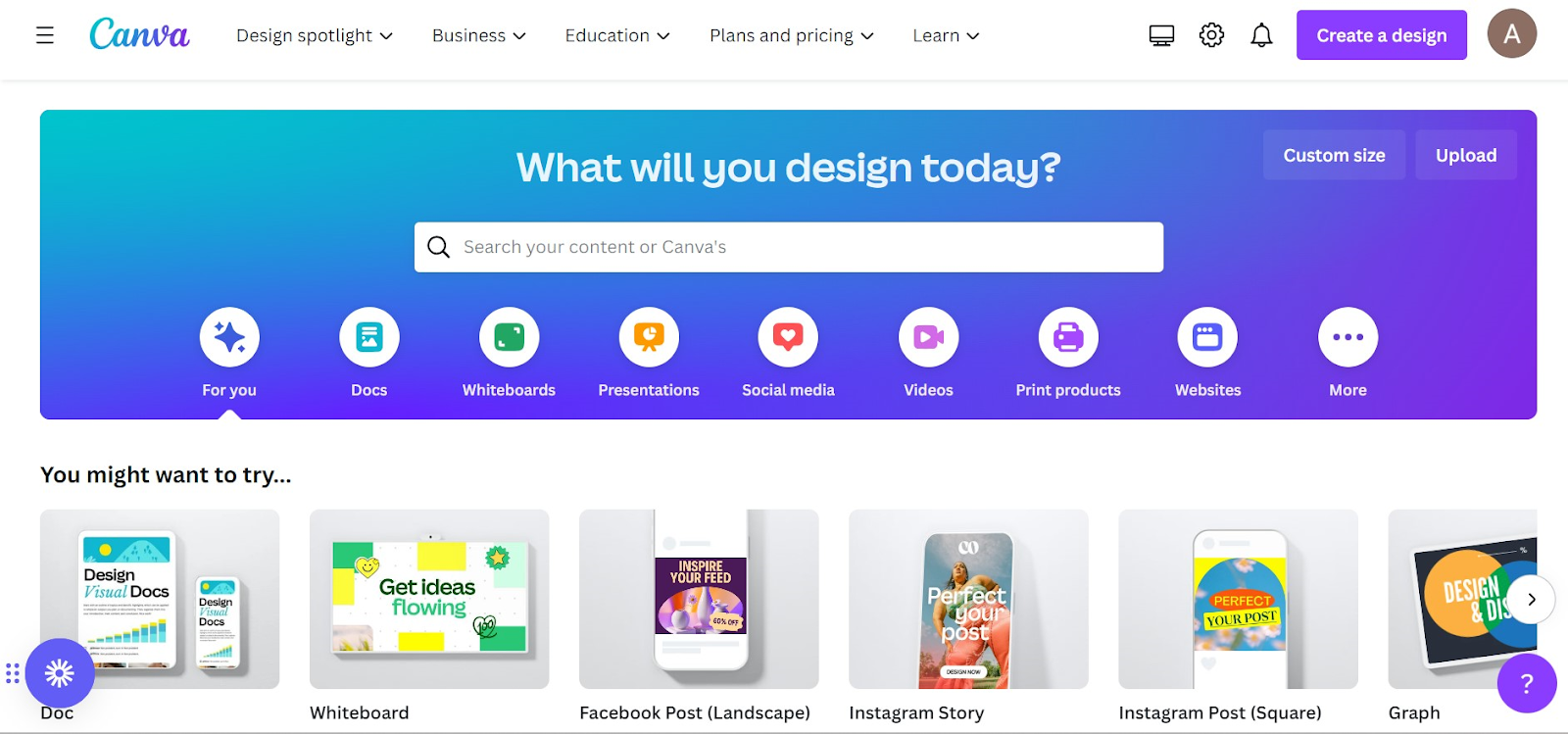Choose the Whiteboards category icon
This screenshot has width=1568, height=734.
pos(509,337)
